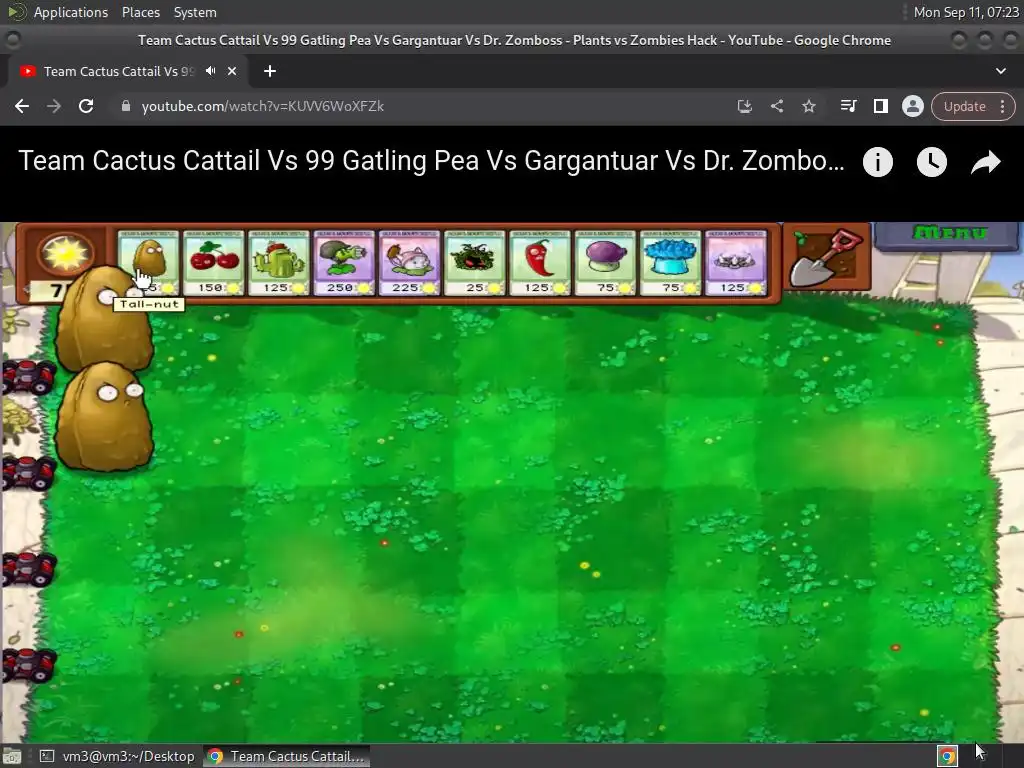Click the Watch later clock icon
The height and width of the screenshot is (768, 1024).
[931, 162]
